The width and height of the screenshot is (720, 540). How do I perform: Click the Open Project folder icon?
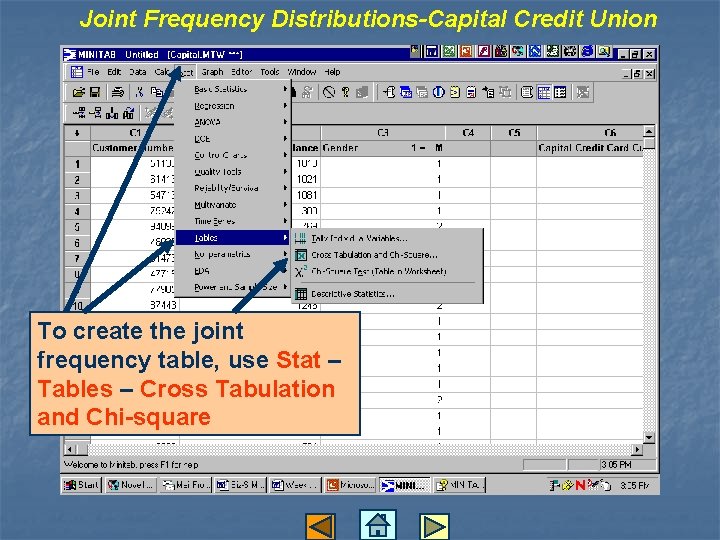(79, 92)
